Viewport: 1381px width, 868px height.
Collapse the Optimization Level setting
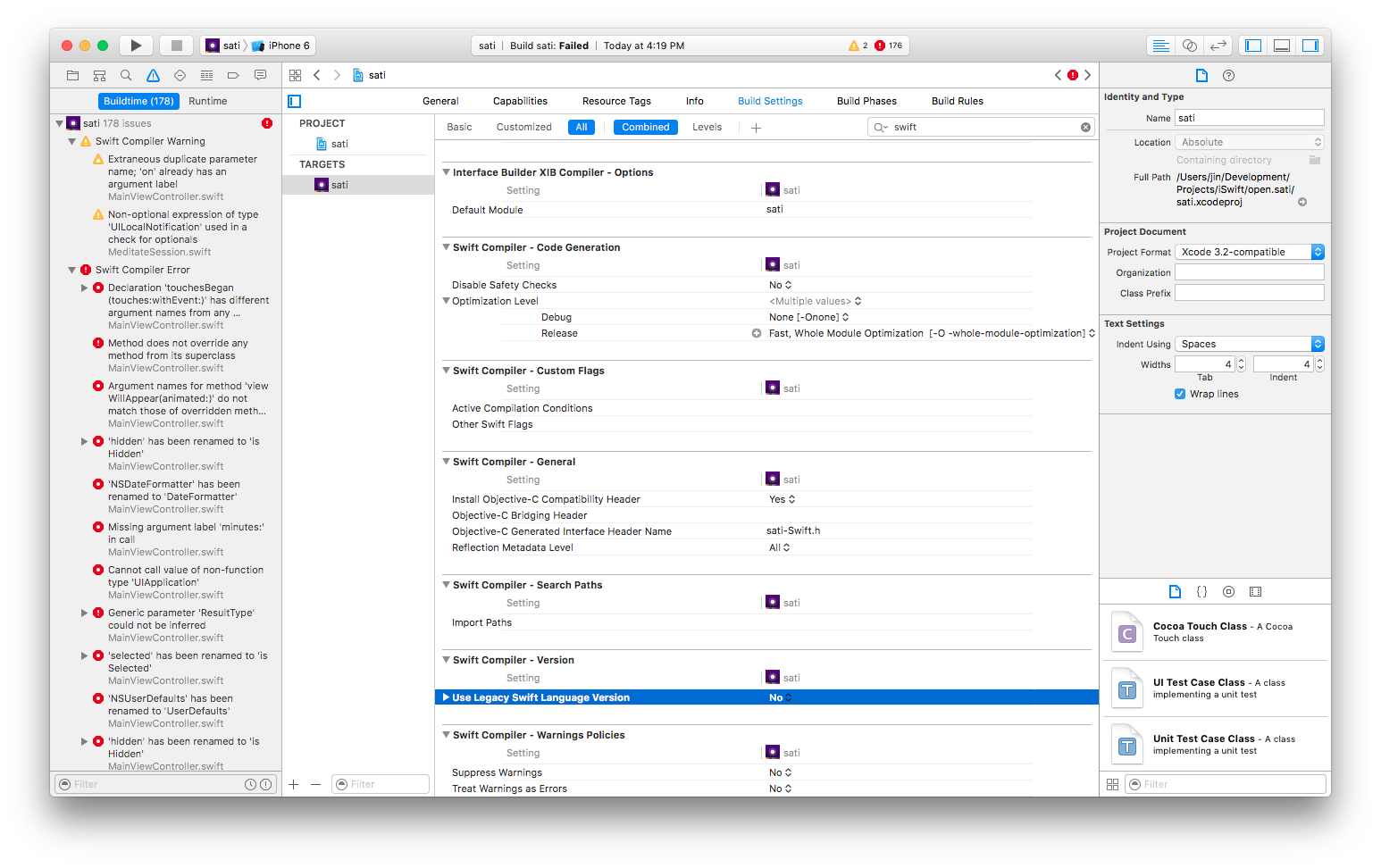(447, 301)
